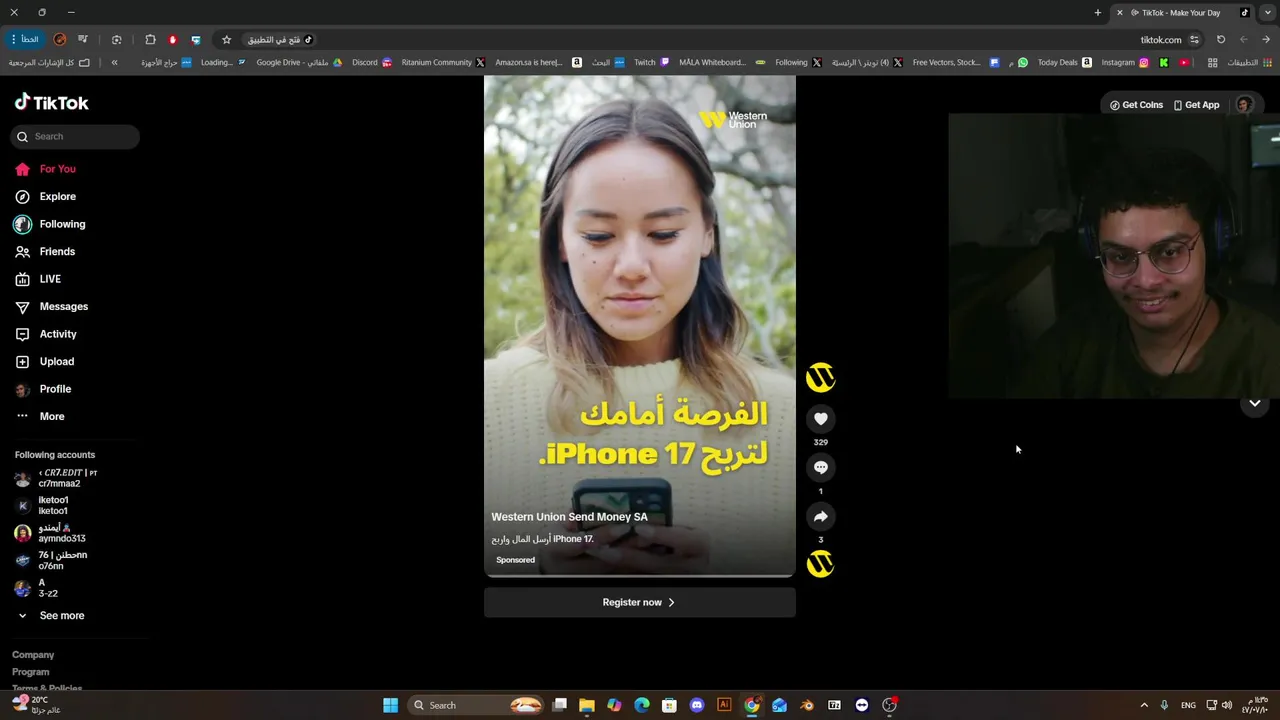The width and height of the screenshot is (1280, 720).
Task: Share the sponsored video
Action: coord(821,516)
